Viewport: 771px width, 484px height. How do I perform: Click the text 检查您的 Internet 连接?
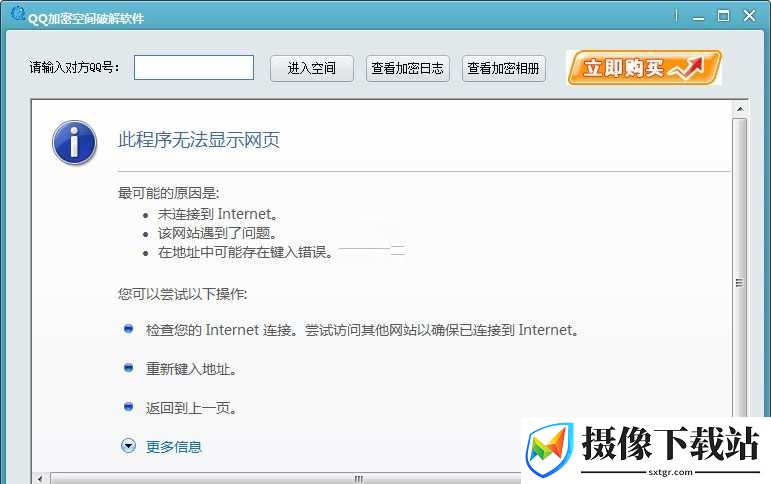tap(219, 330)
